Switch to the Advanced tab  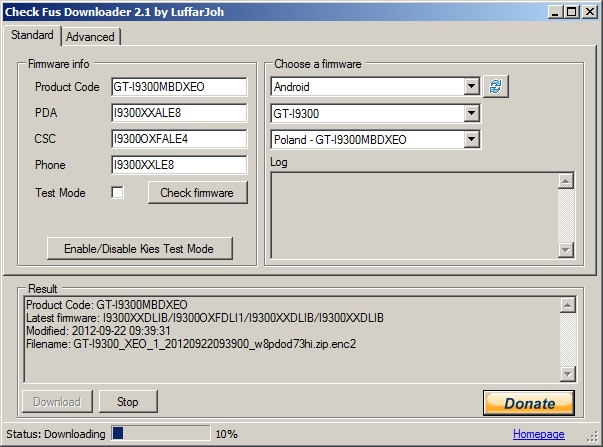pos(90,37)
